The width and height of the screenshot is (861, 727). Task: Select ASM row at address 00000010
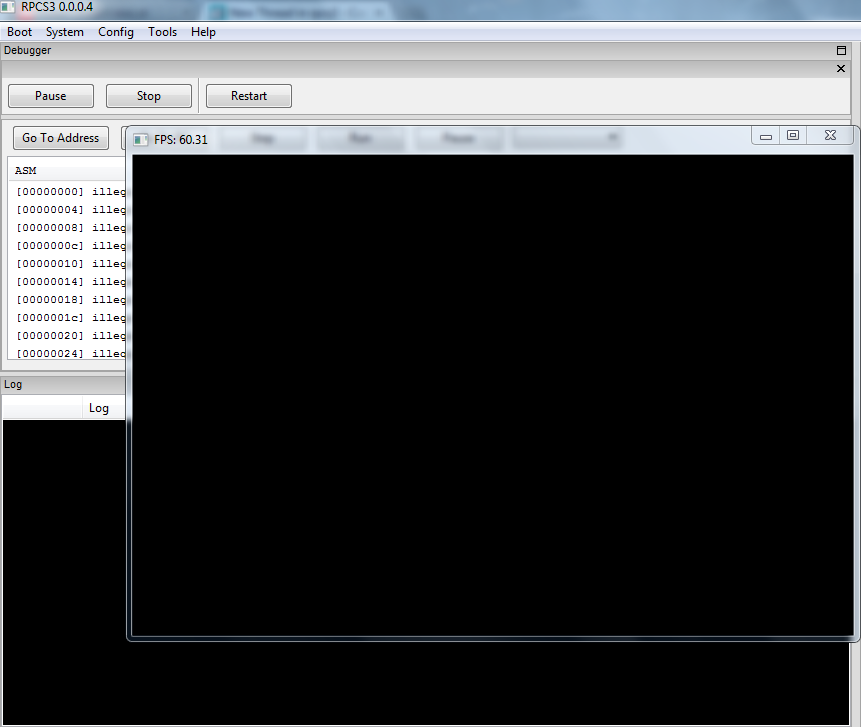coord(70,263)
